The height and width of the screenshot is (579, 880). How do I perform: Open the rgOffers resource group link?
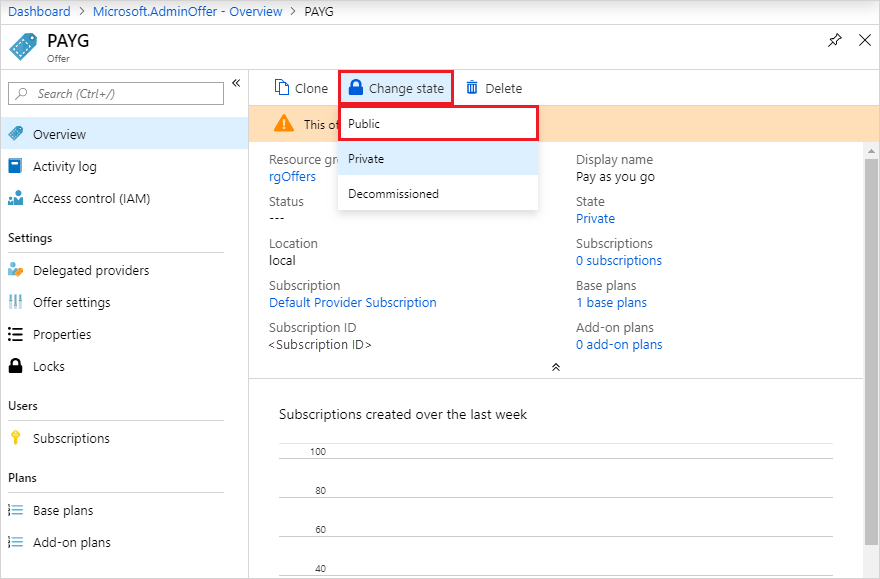pyautogui.click(x=293, y=176)
